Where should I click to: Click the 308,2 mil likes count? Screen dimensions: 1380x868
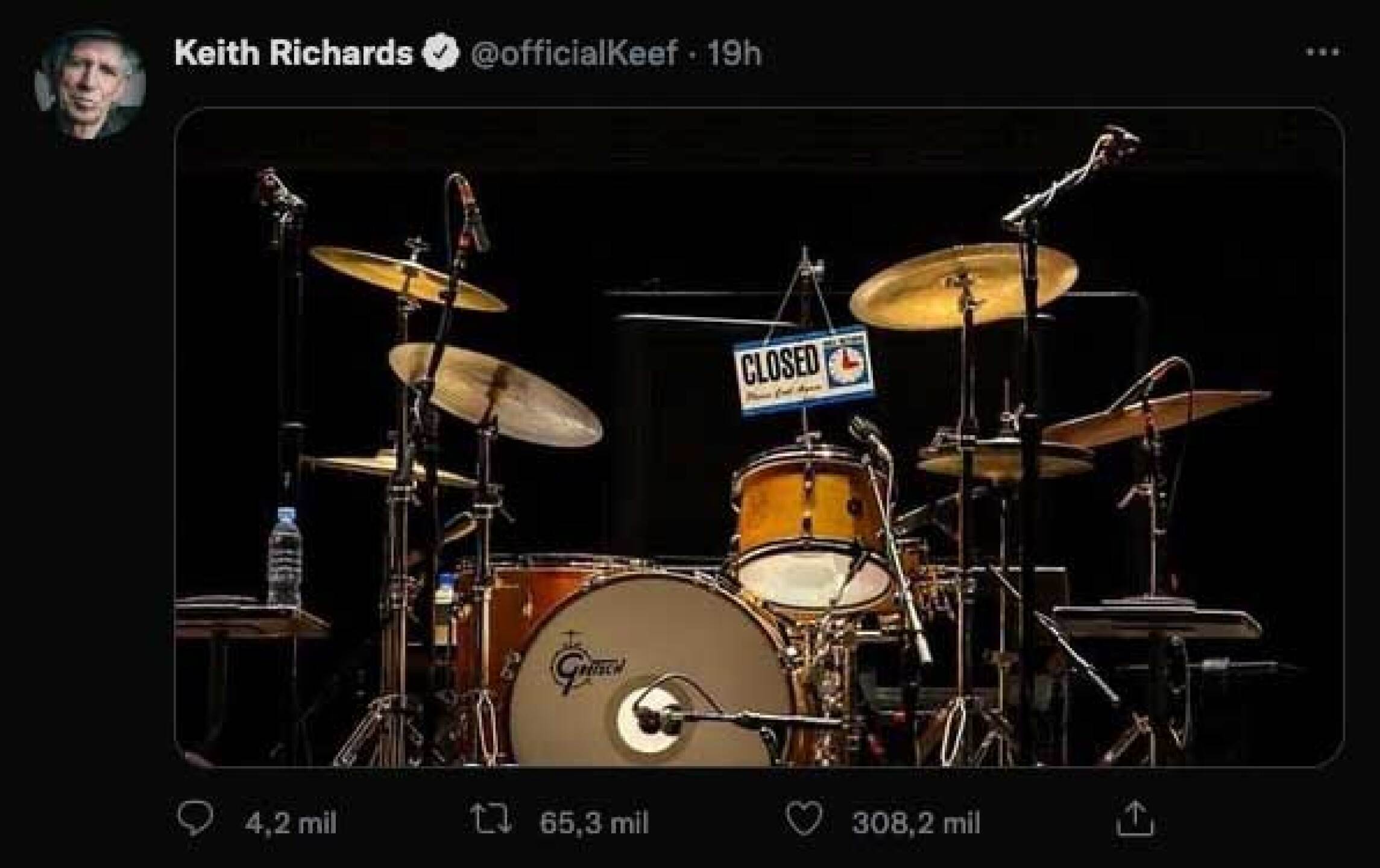pos(915,822)
